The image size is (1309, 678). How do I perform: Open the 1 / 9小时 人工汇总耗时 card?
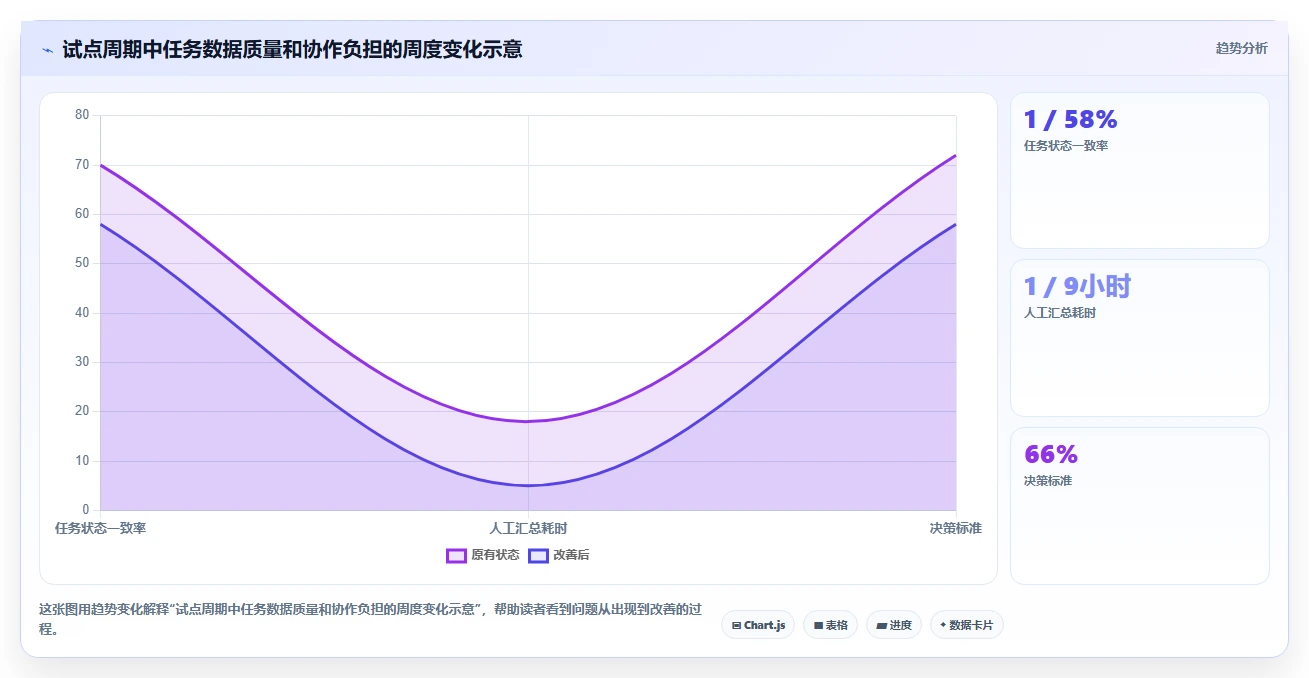coord(1139,338)
